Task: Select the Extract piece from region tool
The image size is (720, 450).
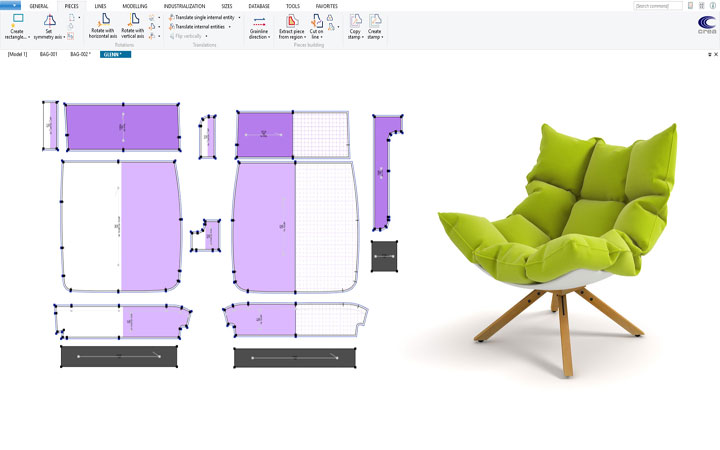Action: pyautogui.click(x=291, y=20)
